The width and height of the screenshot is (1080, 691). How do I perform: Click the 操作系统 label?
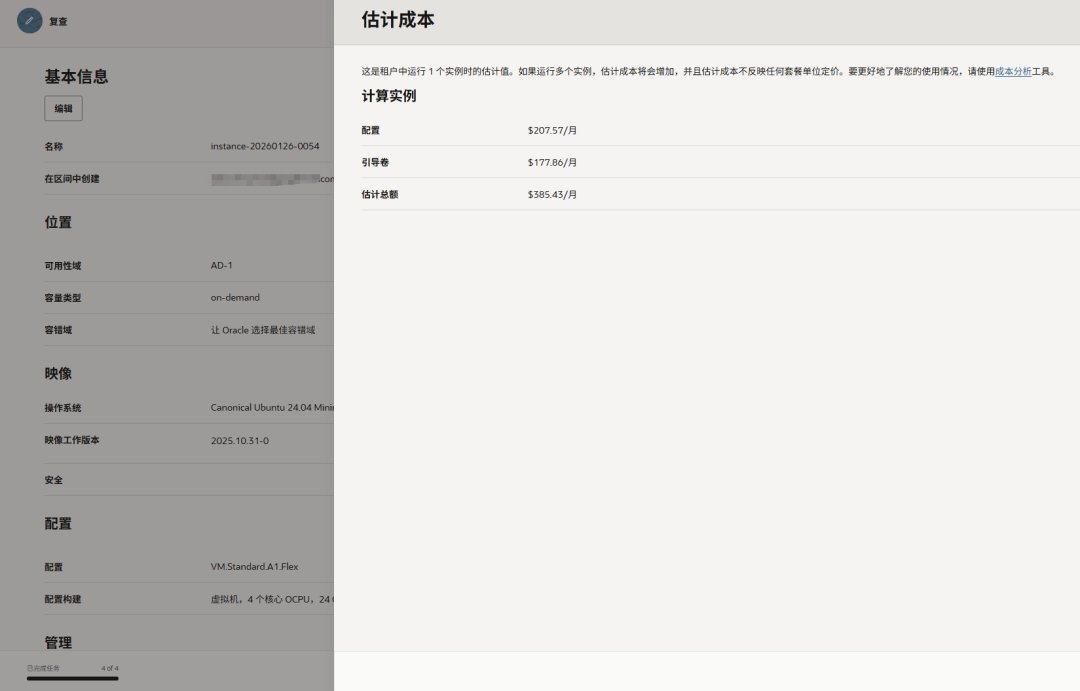[63, 408]
